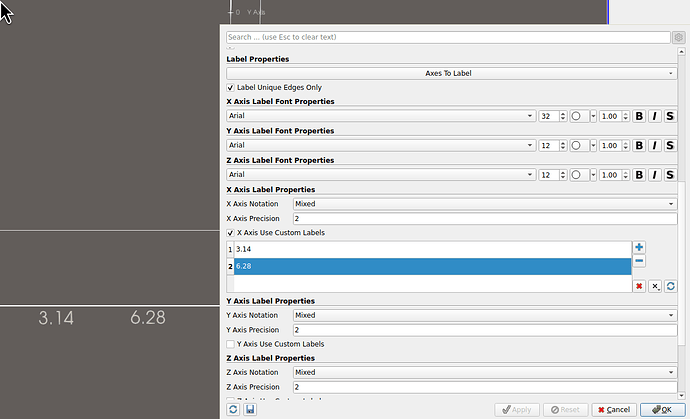This screenshot has width=690, height=419.
Task: Open Y Axis label color menu arrow
Action: pos(593,146)
